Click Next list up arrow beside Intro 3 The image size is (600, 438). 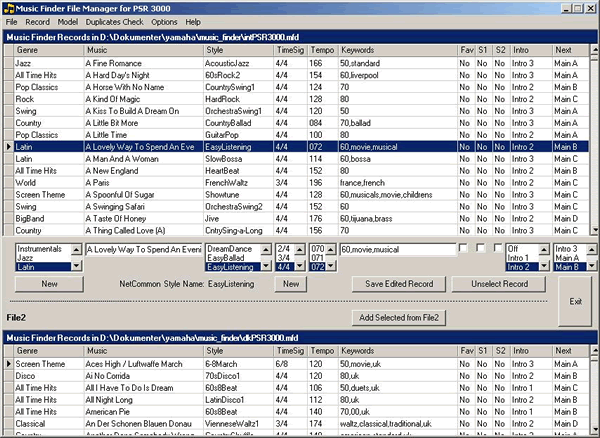tap(592, 250)
